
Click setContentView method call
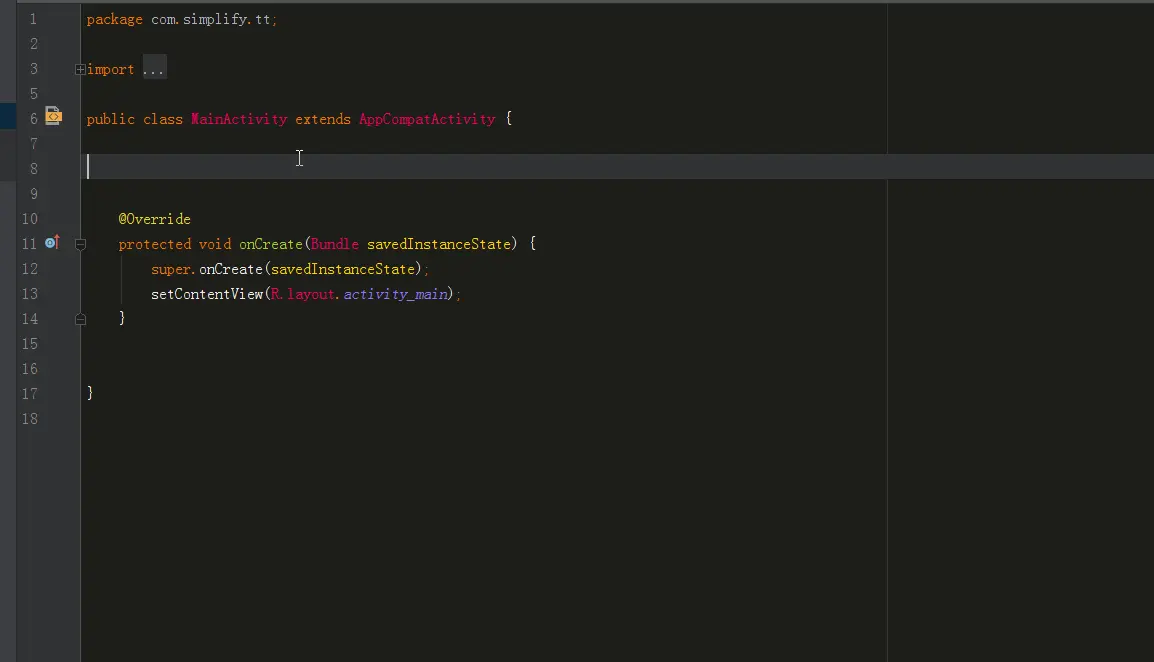point(207,294)
